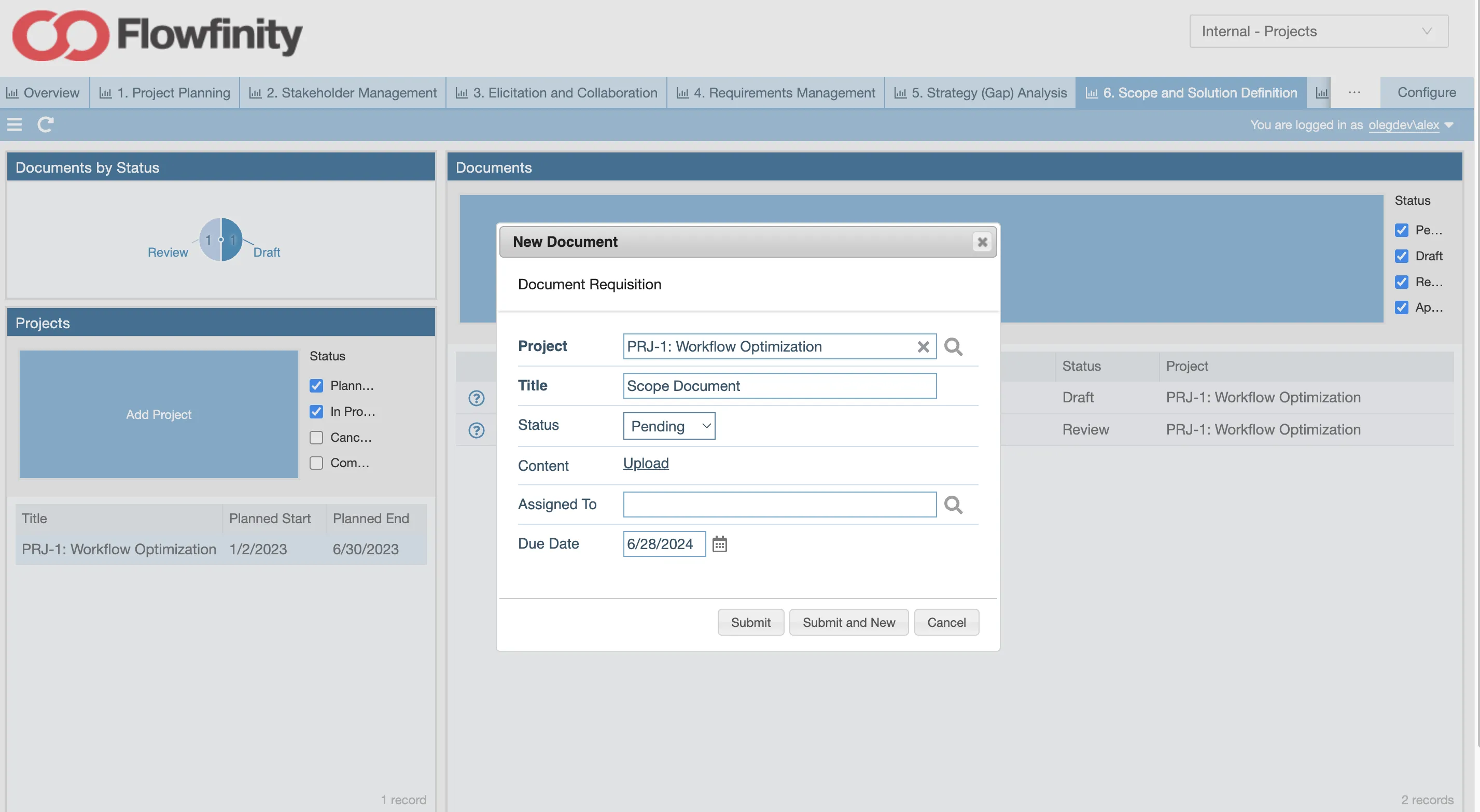
Task: Click the Assigned To search magnifier icon
Action: (x=953, y=505)
